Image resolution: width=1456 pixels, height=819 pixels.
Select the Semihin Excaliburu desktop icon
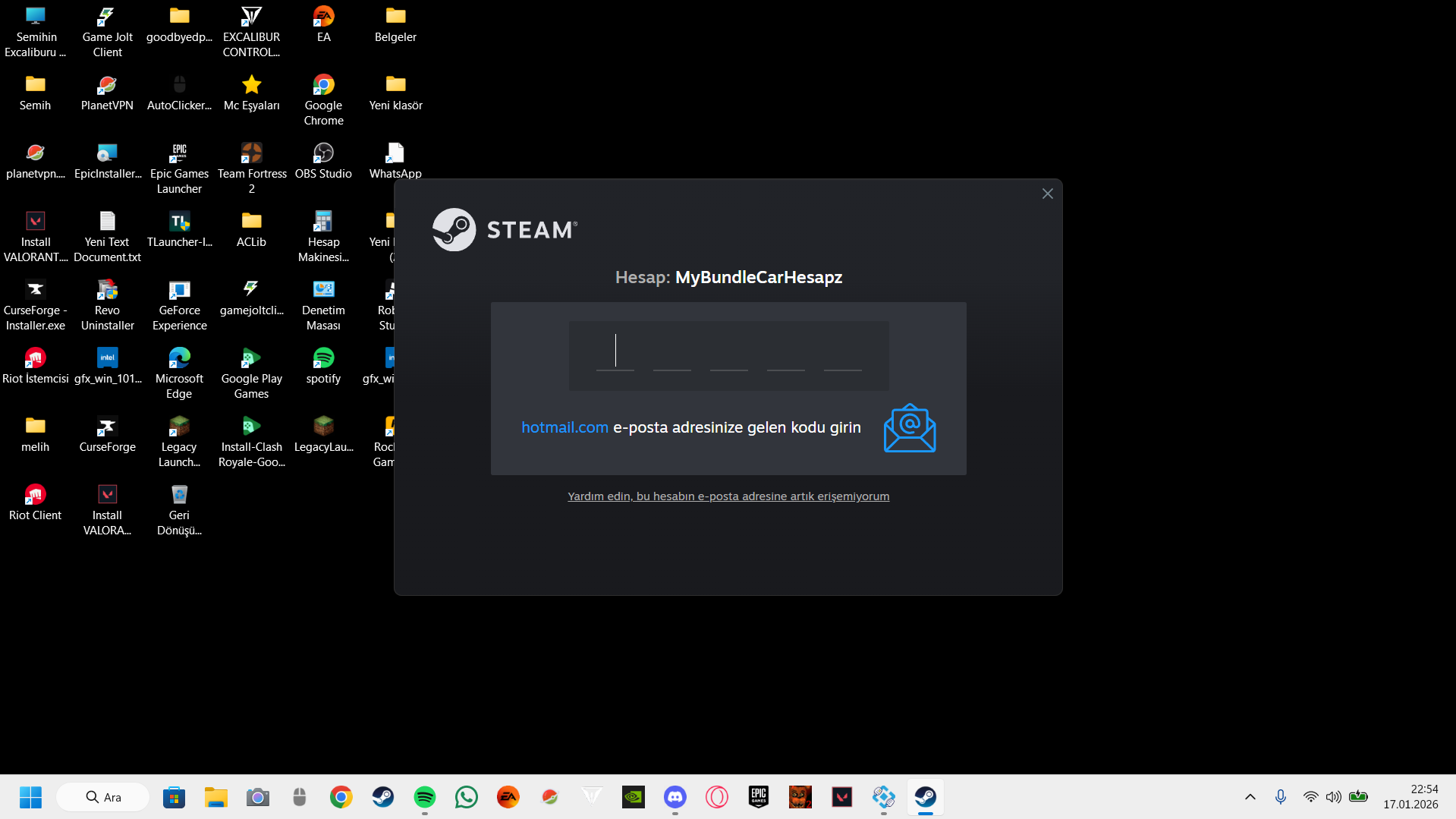pyautogui.click(x=36, y=31)
